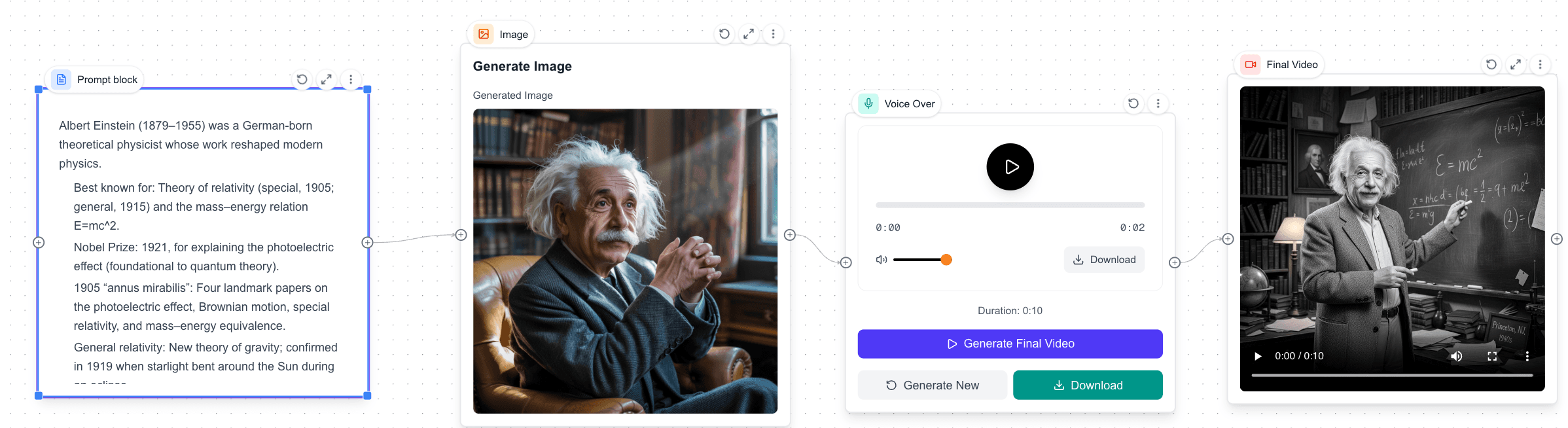Adjust the orange volume slider handle
Viewport: 1568px width, 428px height.
pos(946,260)
